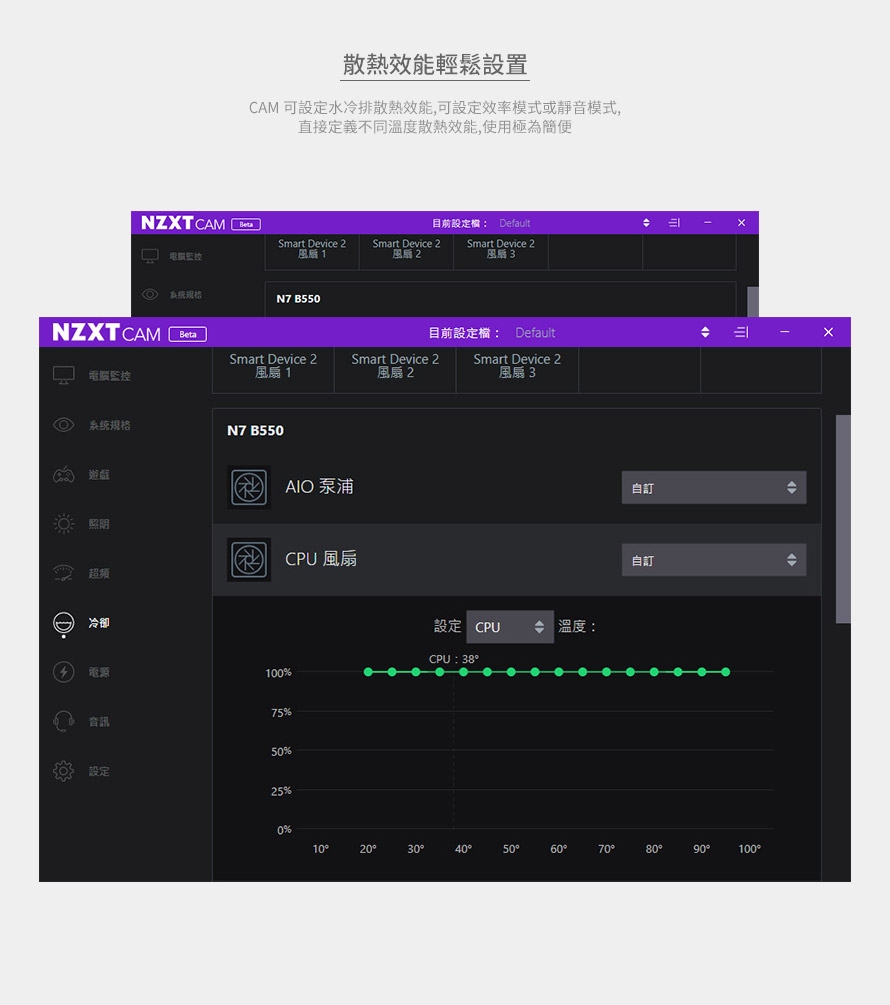Switch to Smart Device 2 風扇 3 in front window
Image resolution: width=890 pixels, height=1005 pixels.
pos(517,366)
